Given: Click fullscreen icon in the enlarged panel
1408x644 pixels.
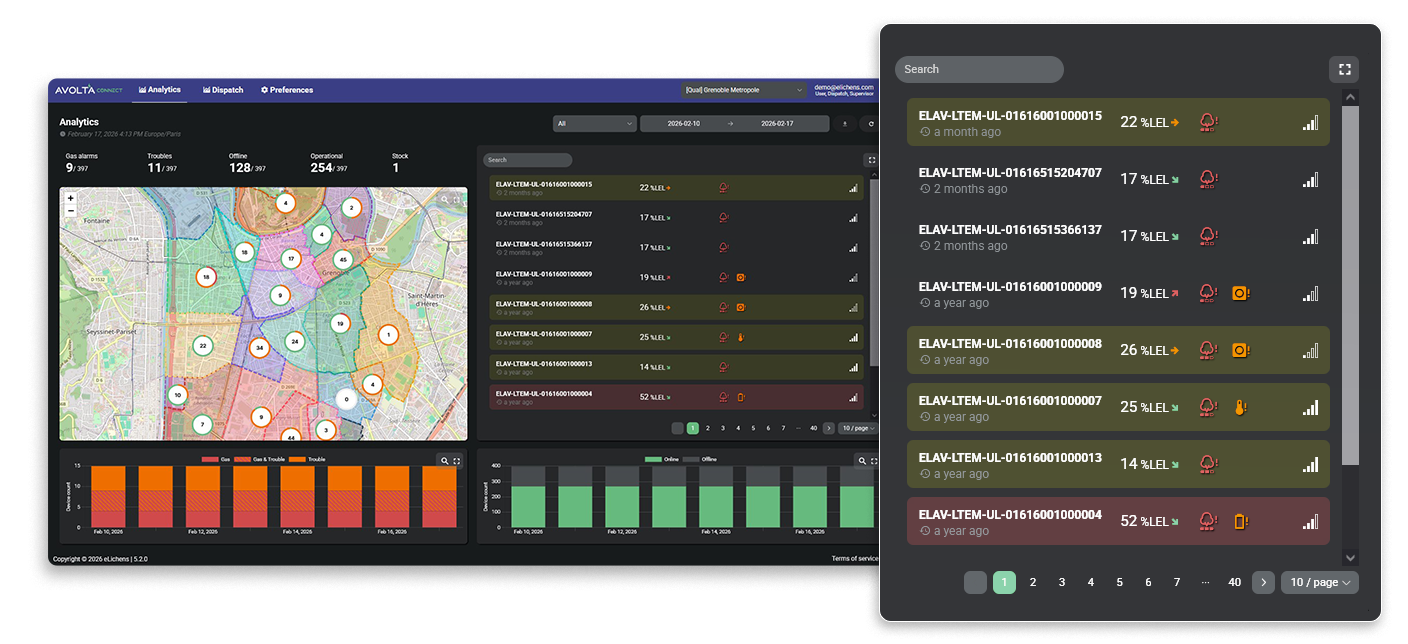Looking at the screenshot, I should coord(1344,69).
